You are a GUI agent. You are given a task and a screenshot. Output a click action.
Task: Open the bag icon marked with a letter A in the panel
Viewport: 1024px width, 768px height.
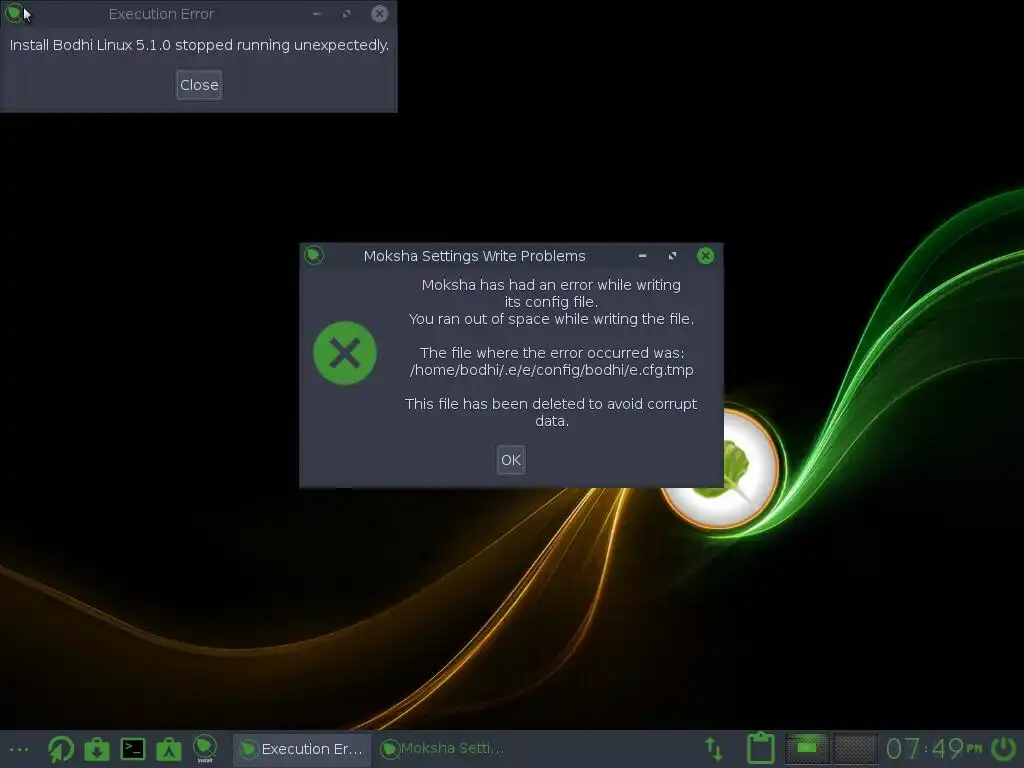click(x=168, y=749)
